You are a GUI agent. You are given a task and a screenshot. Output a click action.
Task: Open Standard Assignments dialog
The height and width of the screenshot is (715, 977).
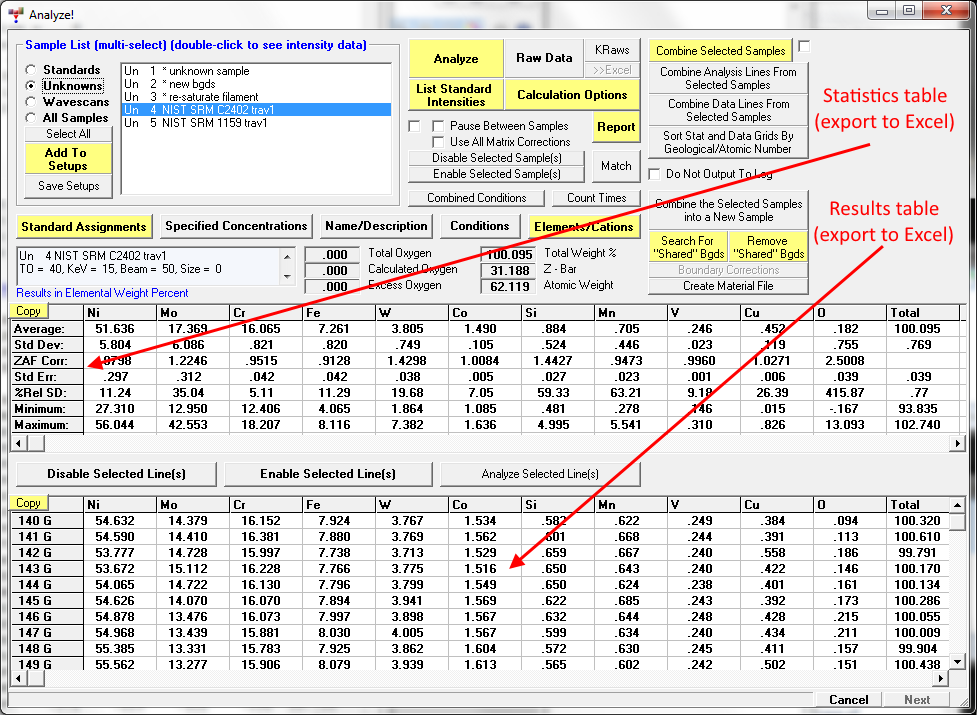(83, 227)
